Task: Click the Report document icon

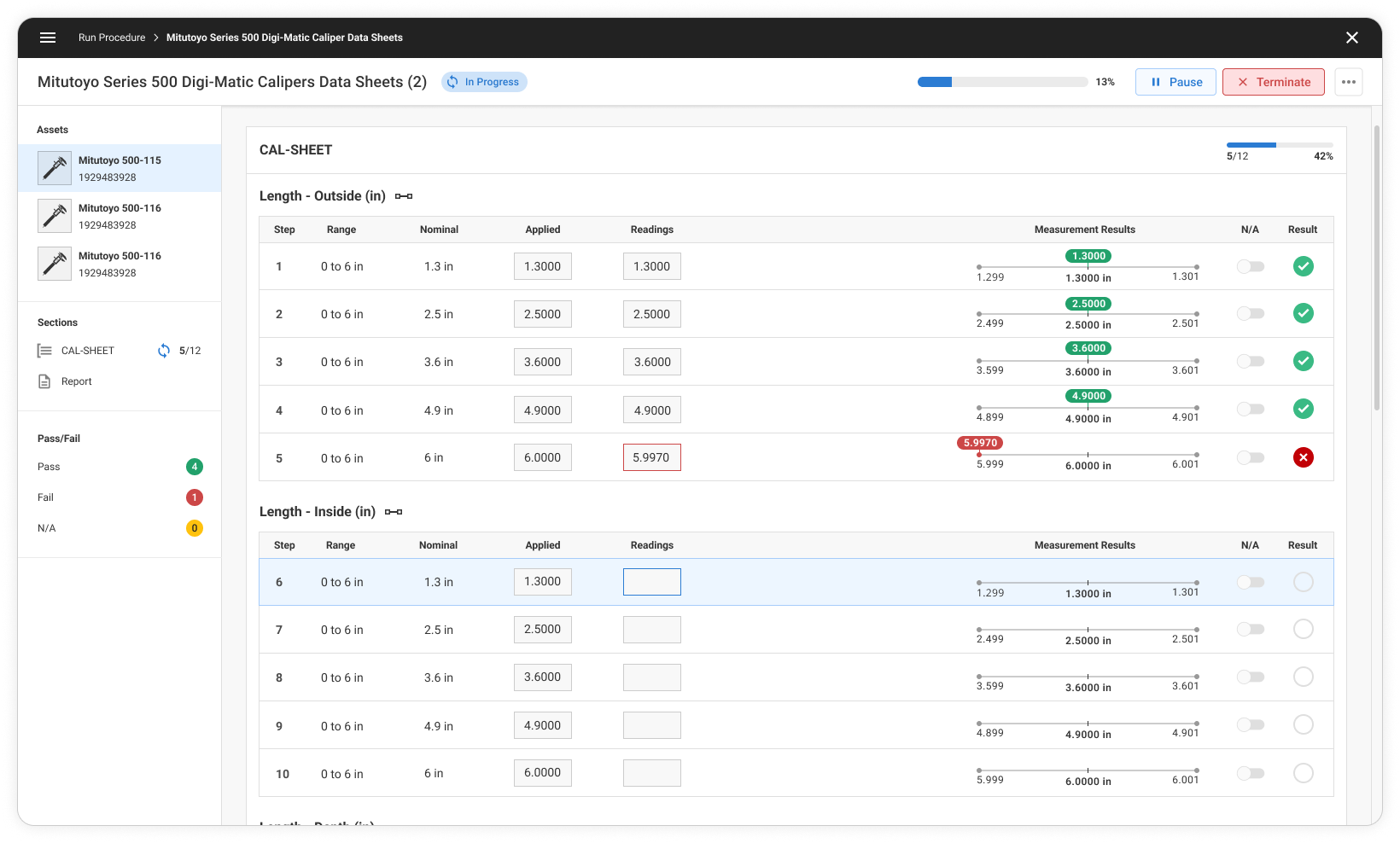Action: pyautogui.click(x=44, y=381)
